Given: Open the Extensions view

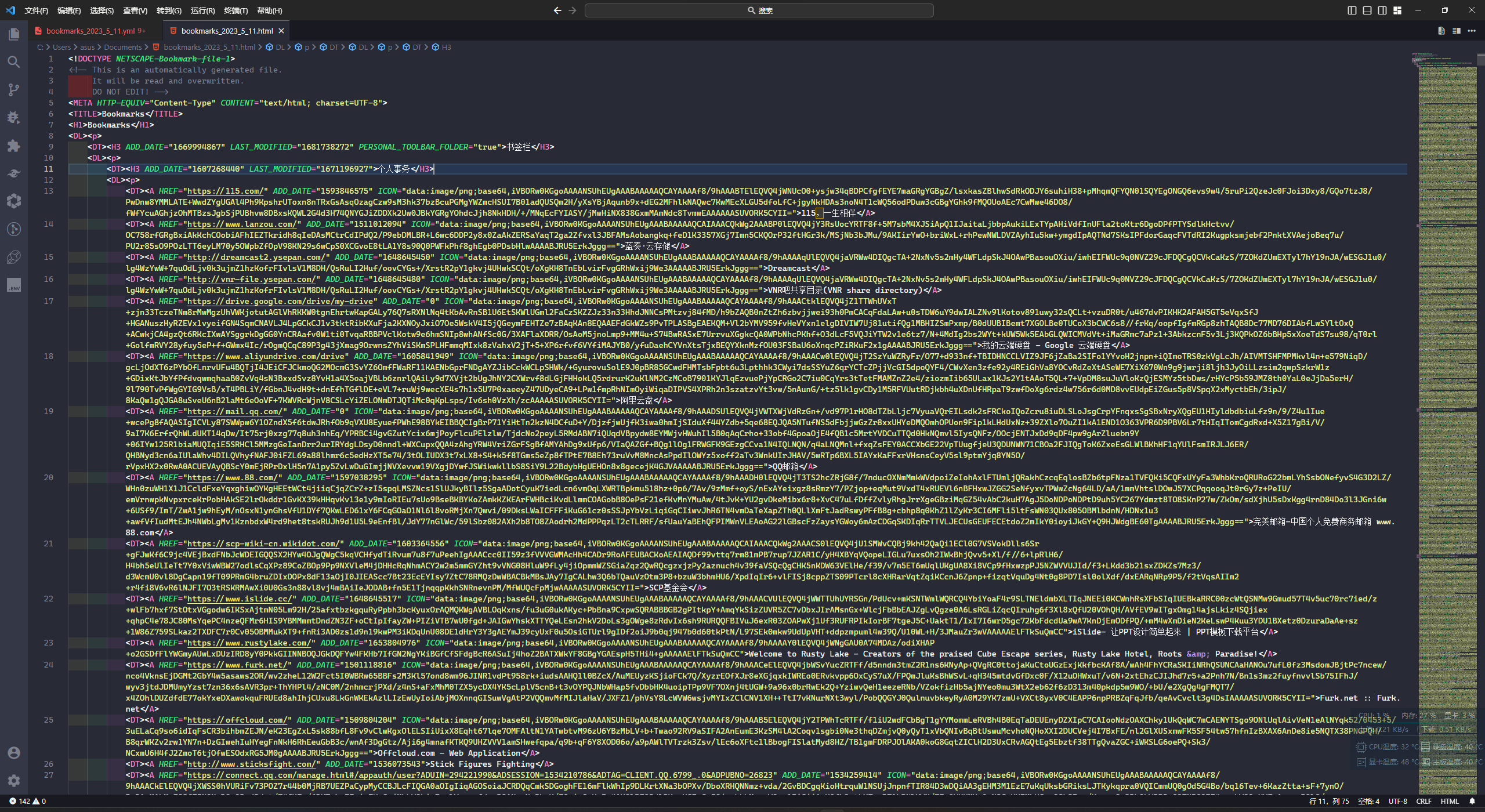Looking at the screenshot, I should [x=14, y=146].
